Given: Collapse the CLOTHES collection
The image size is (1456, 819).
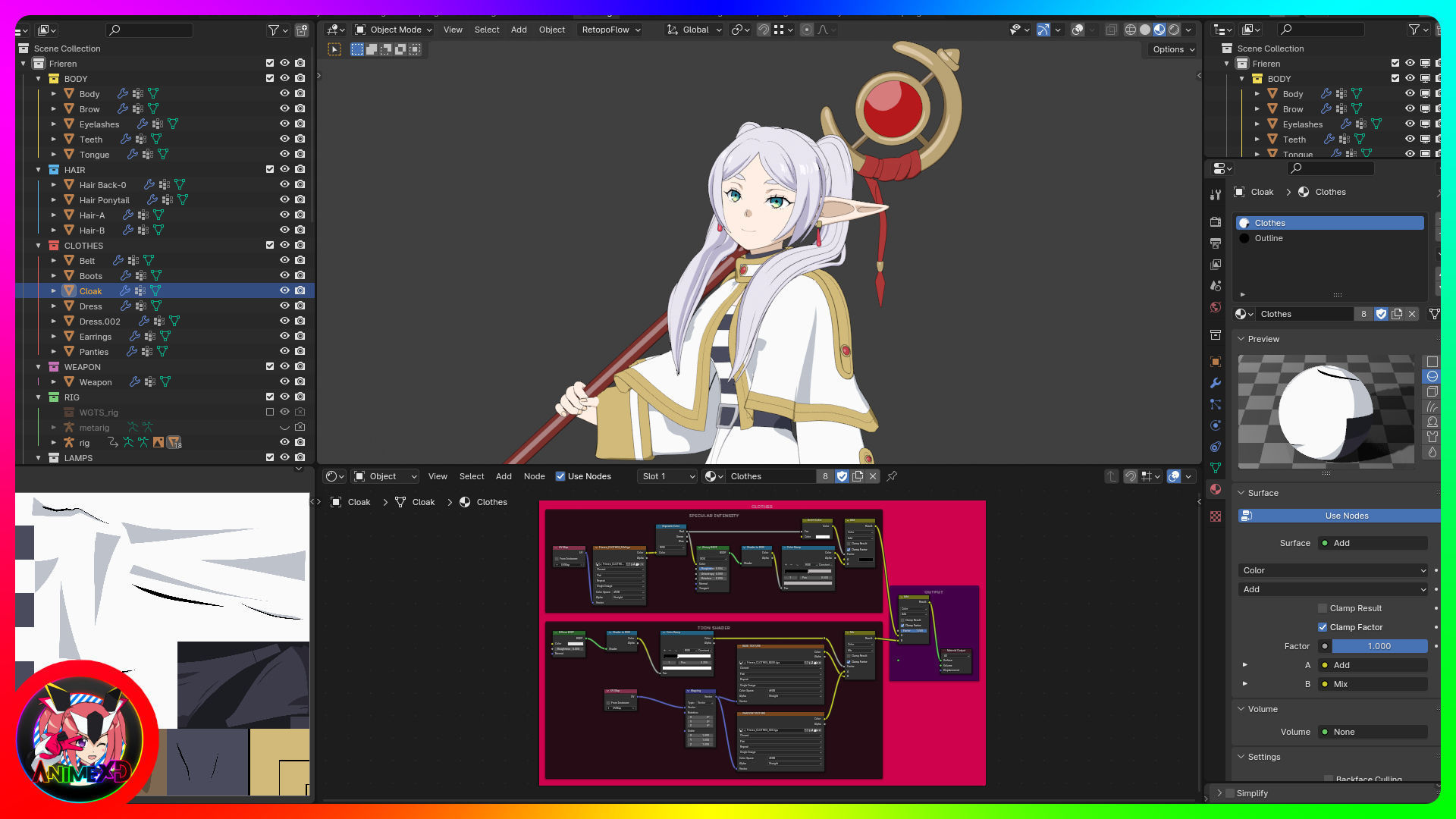Looking at the screenshot, I should click(x=39, y=245).
